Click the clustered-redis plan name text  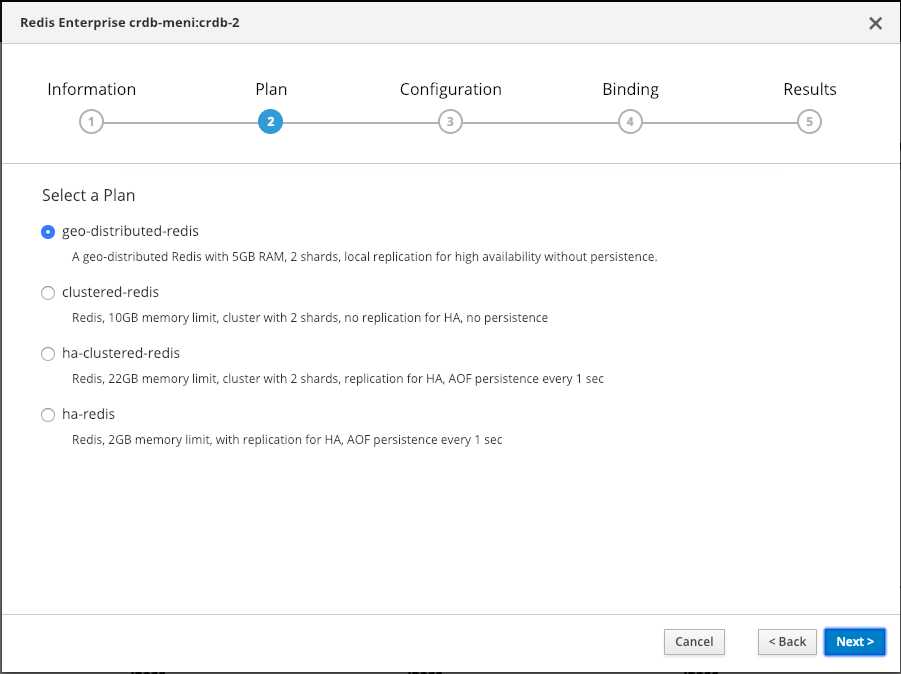tap(110, 293)
